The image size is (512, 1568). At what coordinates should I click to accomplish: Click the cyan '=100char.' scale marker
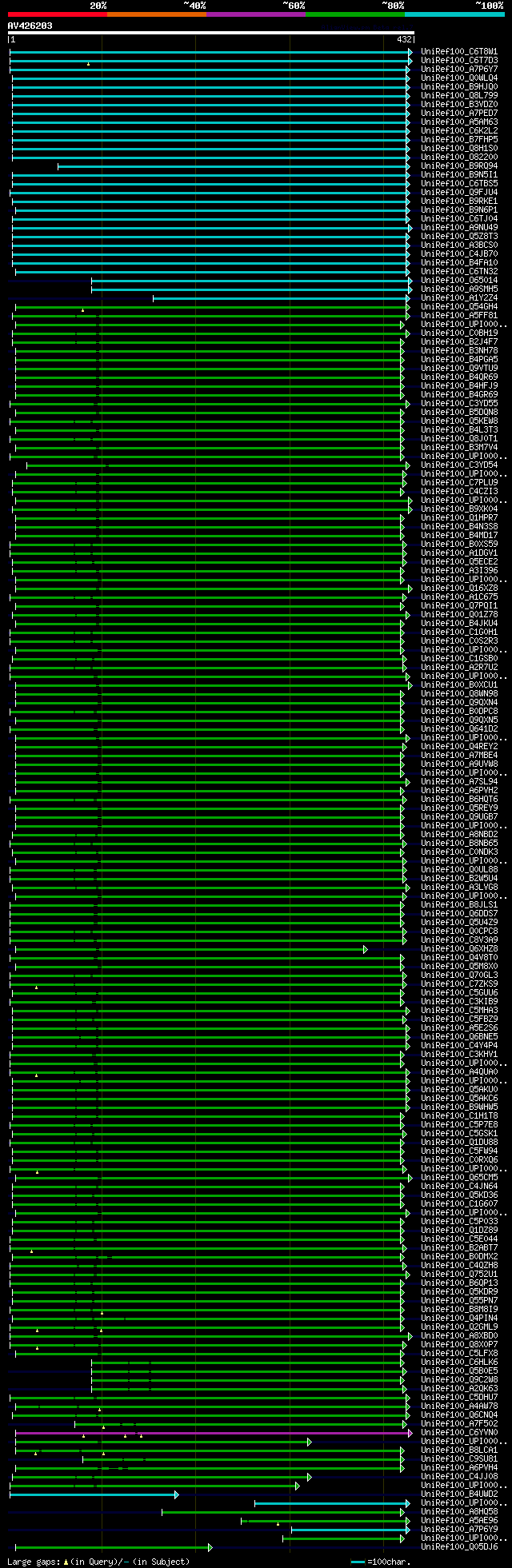358,1562
